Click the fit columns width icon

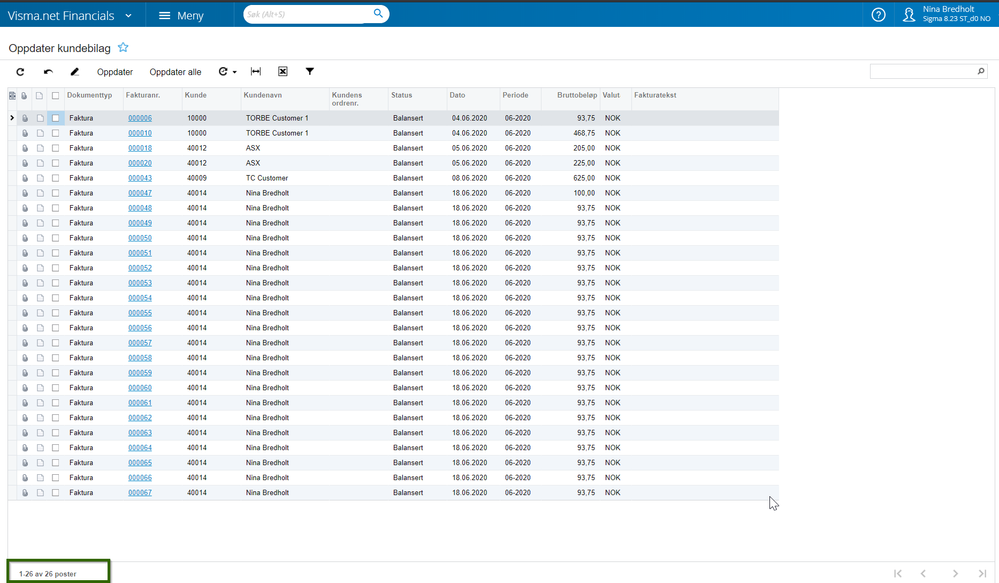(x=256, y=71)
